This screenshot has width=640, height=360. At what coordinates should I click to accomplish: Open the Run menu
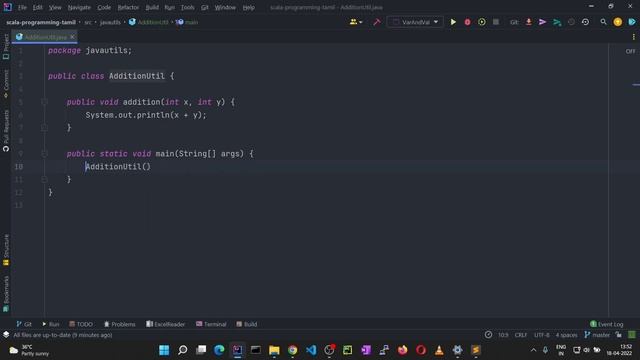tap(170, 7)
